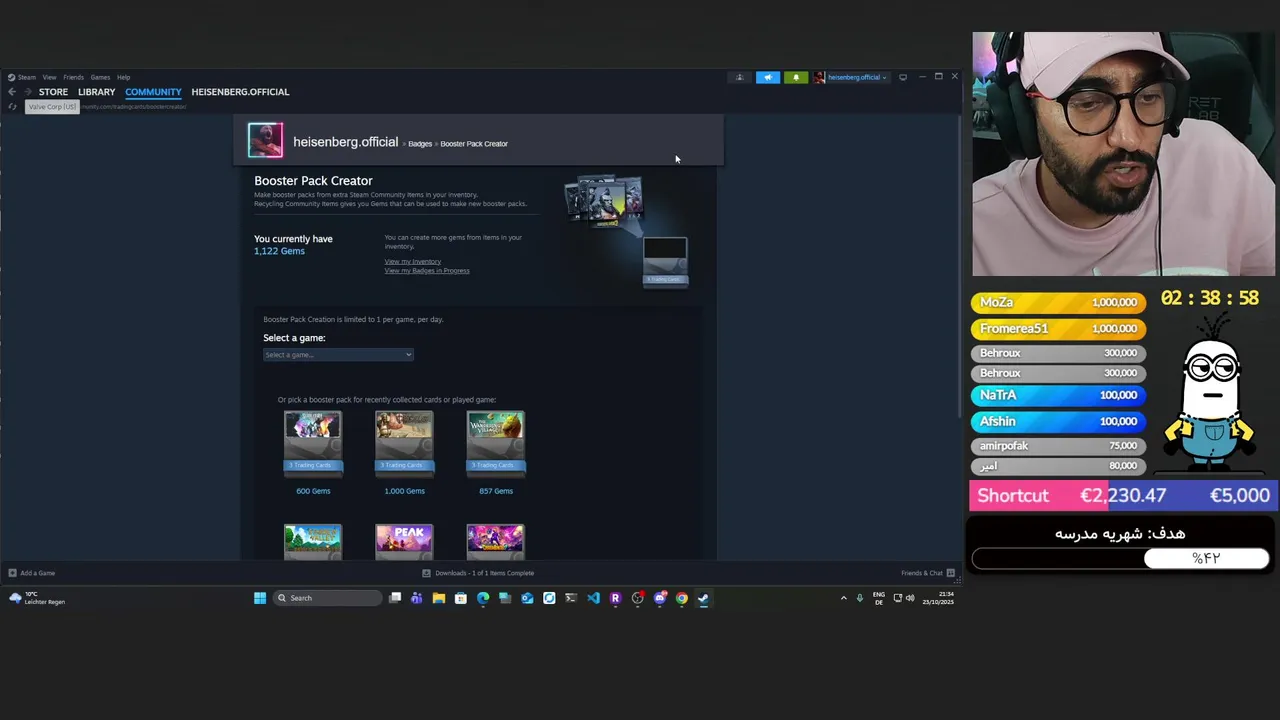Click the heisenberg.official profile avatar

[265, 140]
